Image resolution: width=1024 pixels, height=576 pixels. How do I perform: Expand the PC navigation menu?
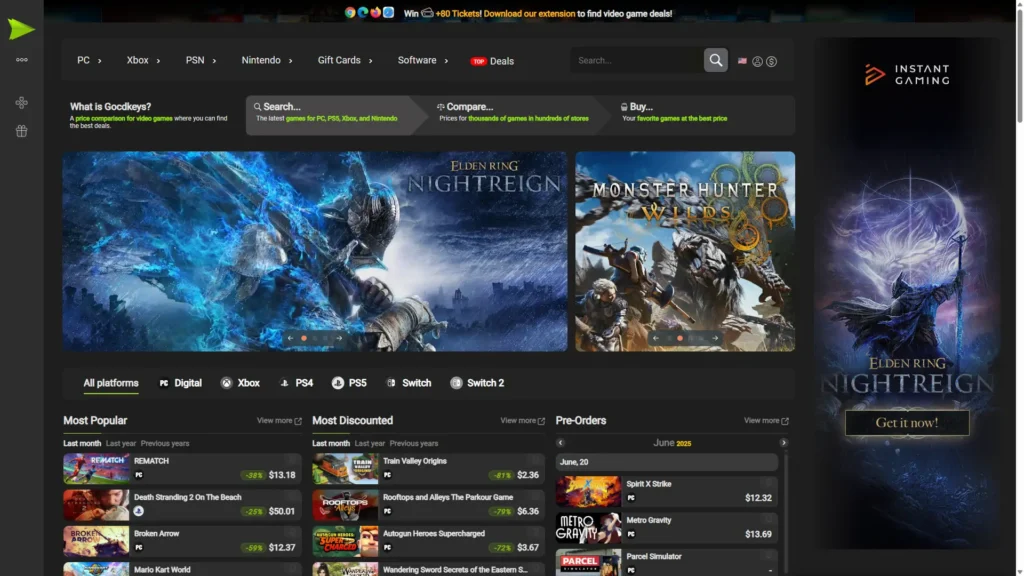pyautogui.click(x=89, y=60)
